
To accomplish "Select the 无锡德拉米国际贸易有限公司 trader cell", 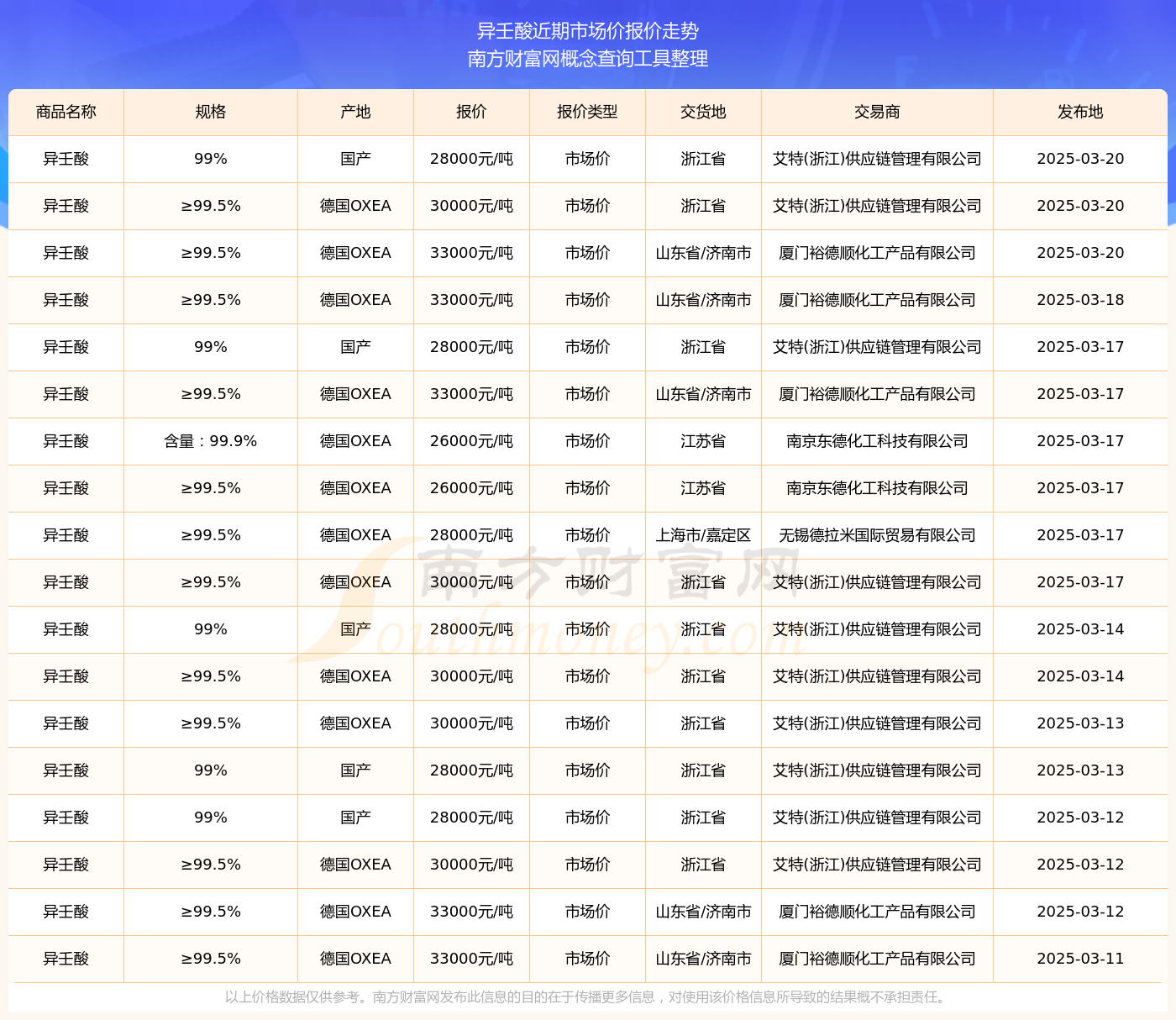I will tap(877, 535).
